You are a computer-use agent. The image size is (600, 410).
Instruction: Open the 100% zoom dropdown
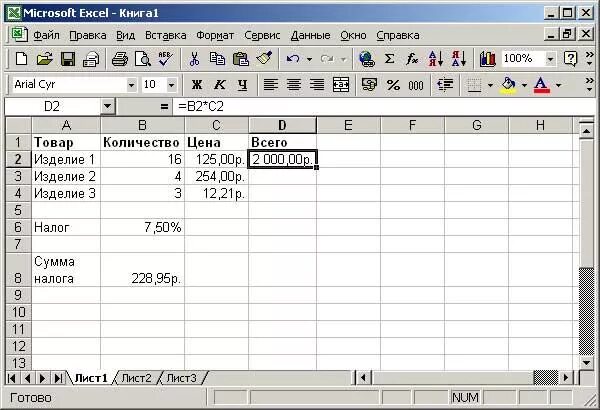pyautogui.click(x=550, y=59)
